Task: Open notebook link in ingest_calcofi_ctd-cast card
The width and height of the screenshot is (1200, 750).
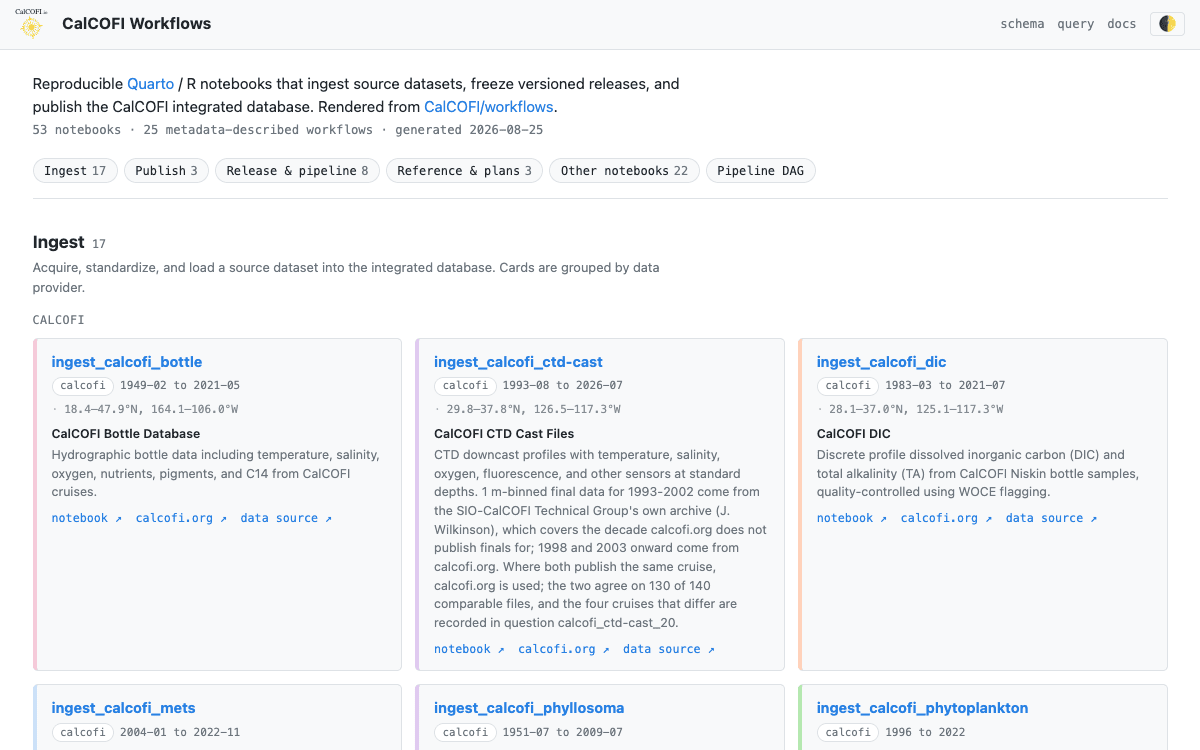Action: (469, 649)
